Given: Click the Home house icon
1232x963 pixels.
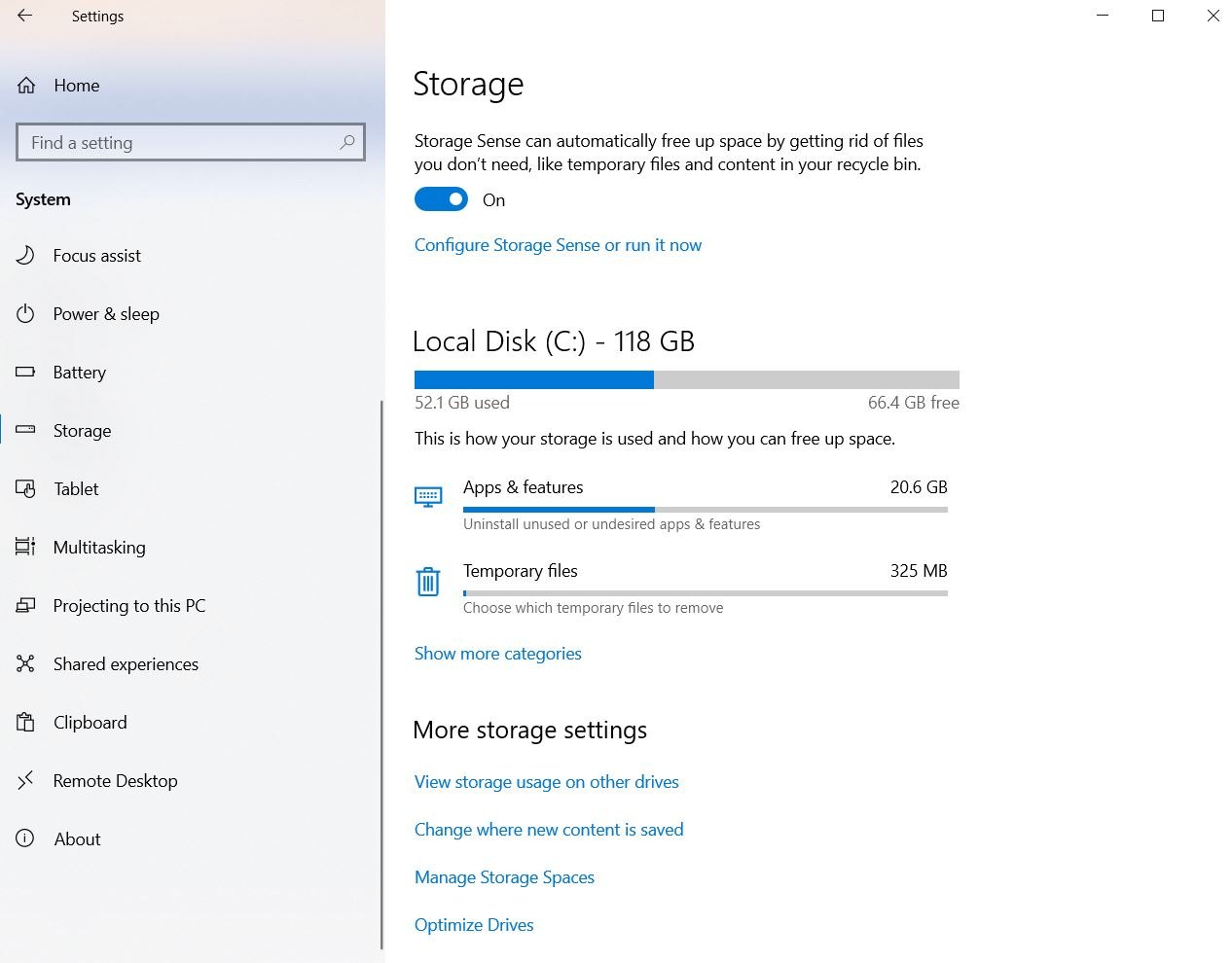Looking at the screenshot, I should [26, 86].
